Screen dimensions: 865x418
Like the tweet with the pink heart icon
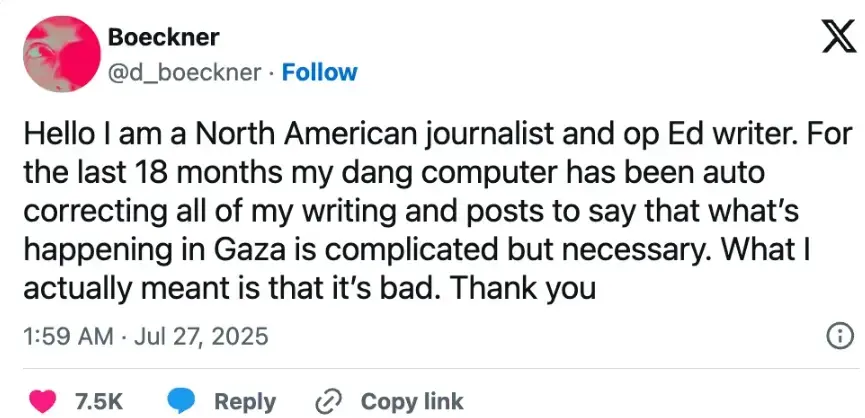[x=42, y=401]
